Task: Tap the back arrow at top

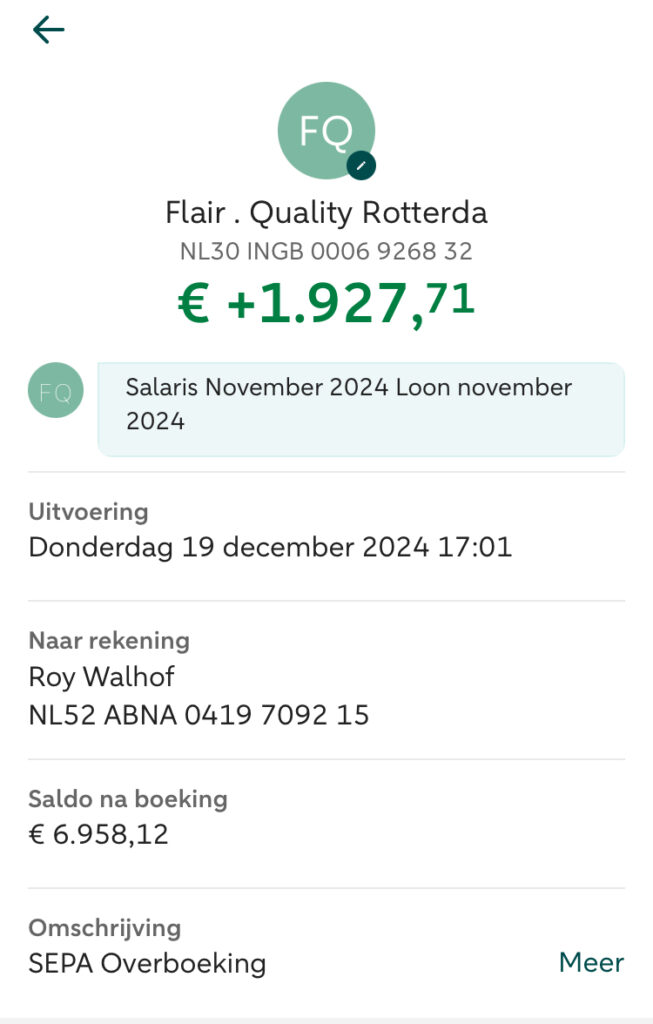Action: 48,30
